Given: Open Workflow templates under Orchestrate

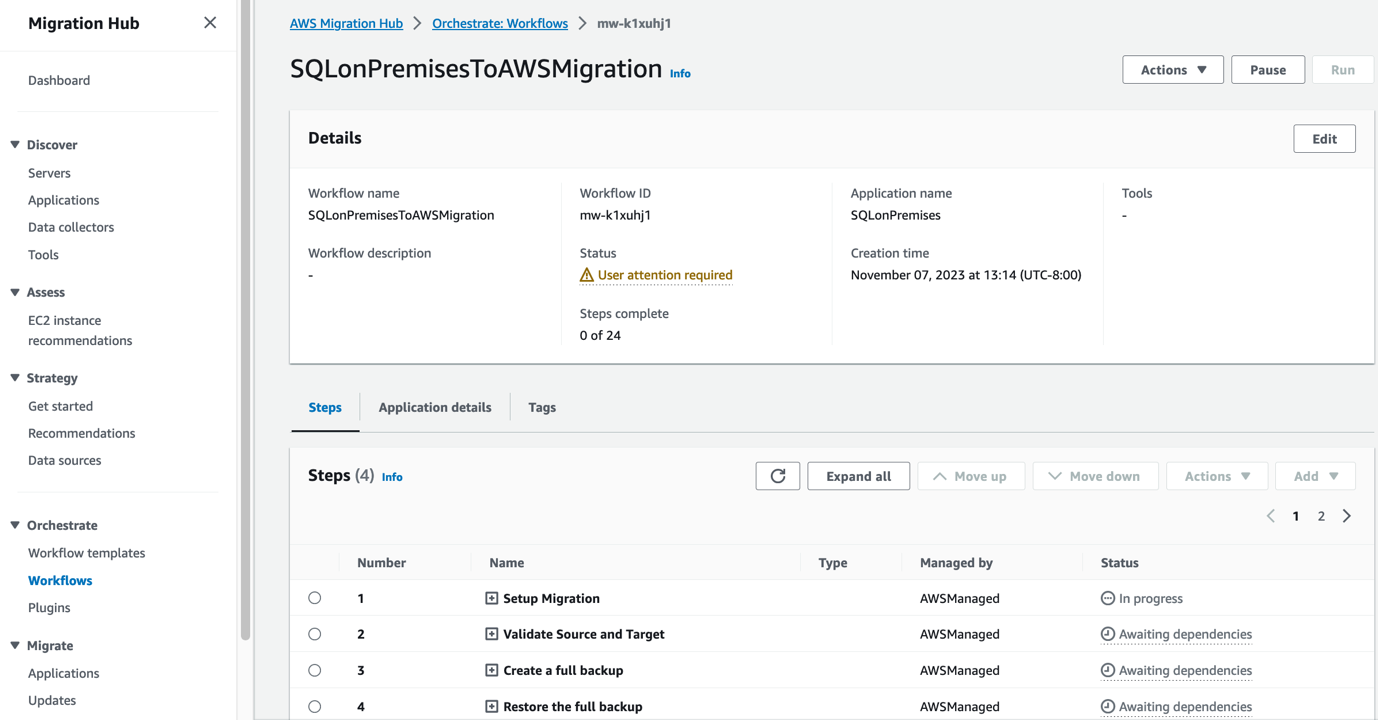Looking at the screenshot, I should point(87,553).
